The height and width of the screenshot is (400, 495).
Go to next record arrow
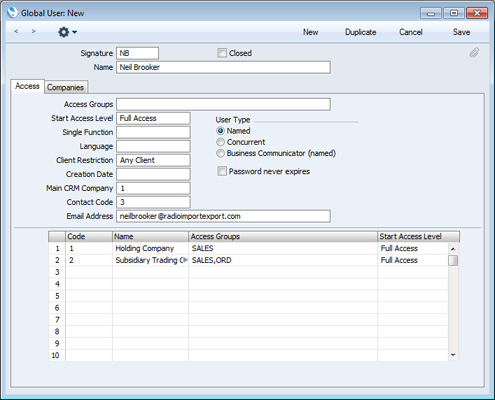[33, 31]
